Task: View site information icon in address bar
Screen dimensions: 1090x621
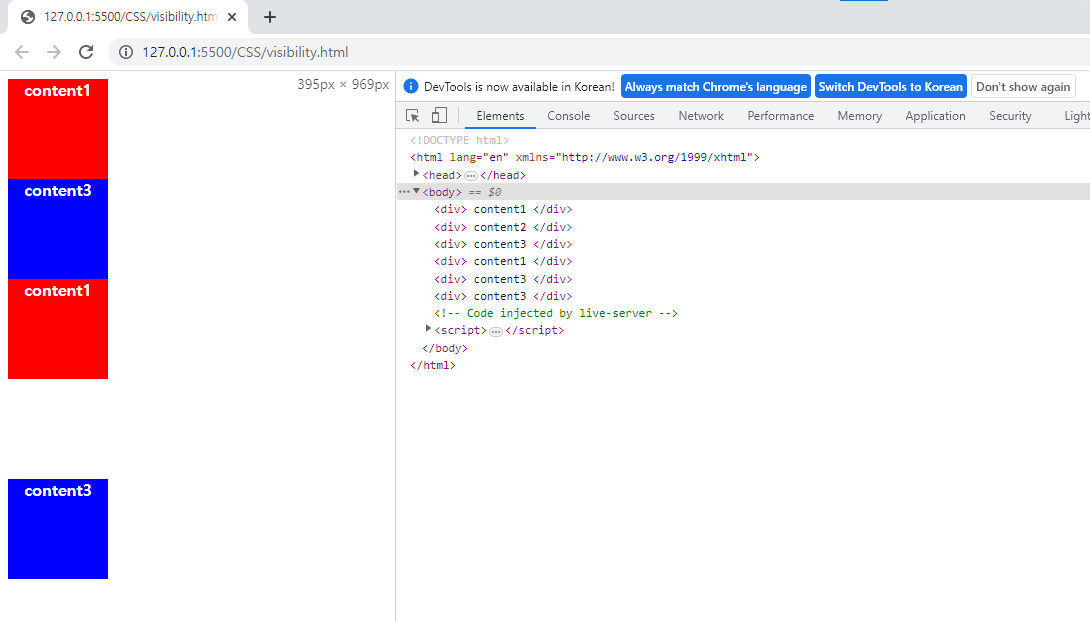Action: tap(126, 52)
